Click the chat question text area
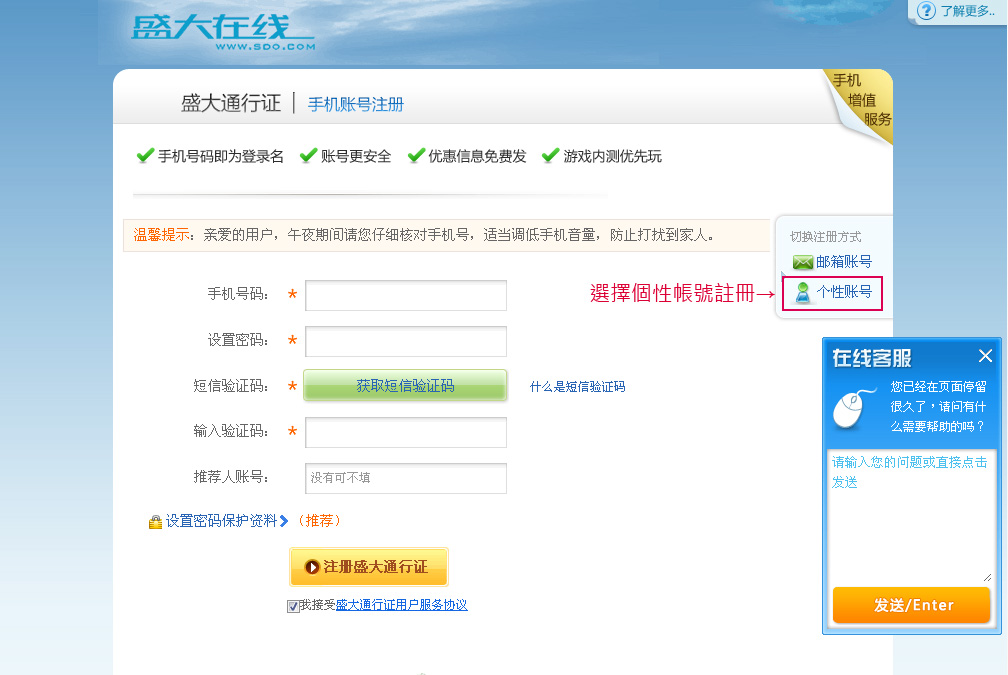1008x675 pixels. click(910, 516)
